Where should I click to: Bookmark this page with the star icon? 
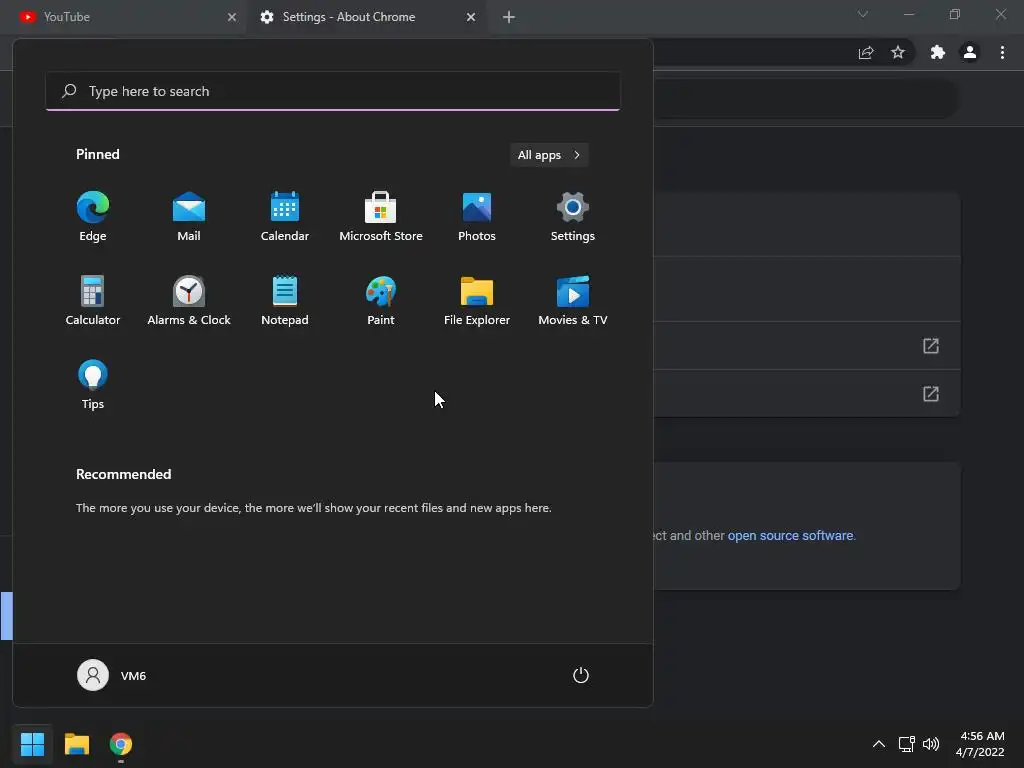(898, 53)
